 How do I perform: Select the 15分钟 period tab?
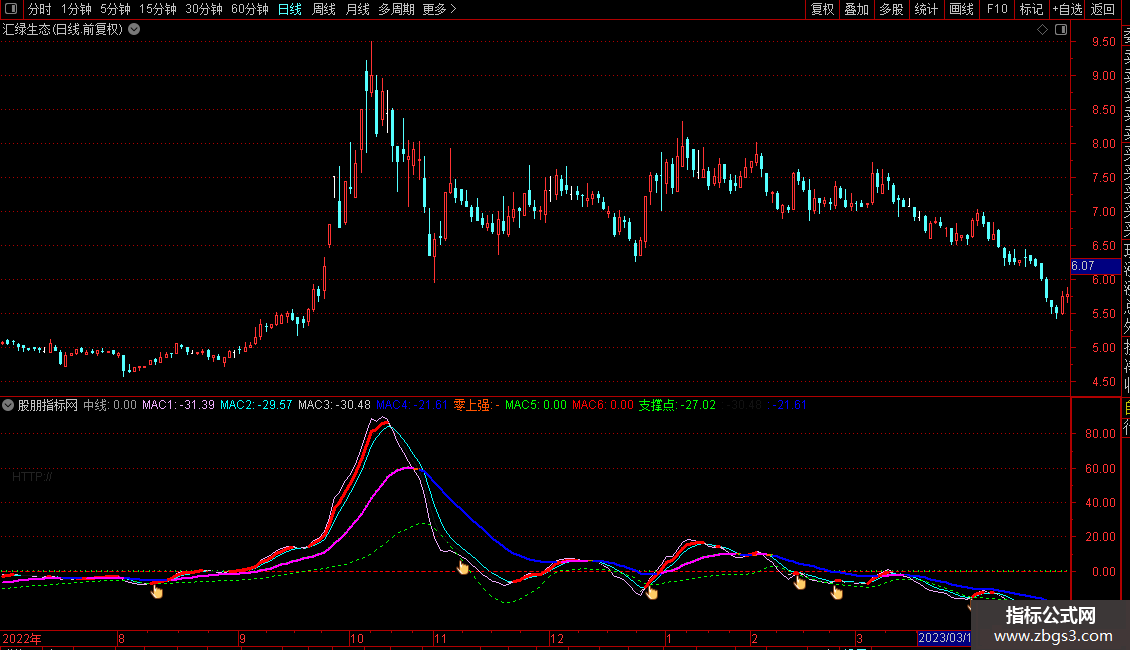coord(157,9)
